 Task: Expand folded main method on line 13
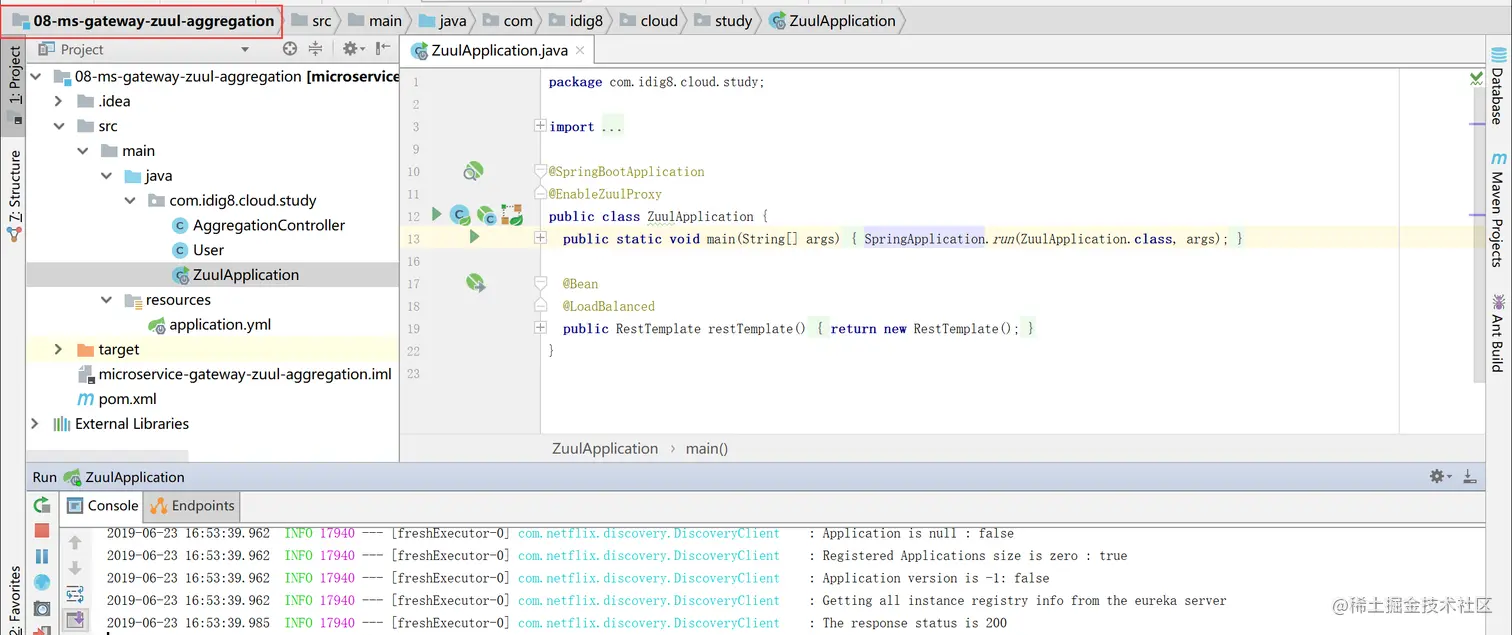(x=540, y=238)
